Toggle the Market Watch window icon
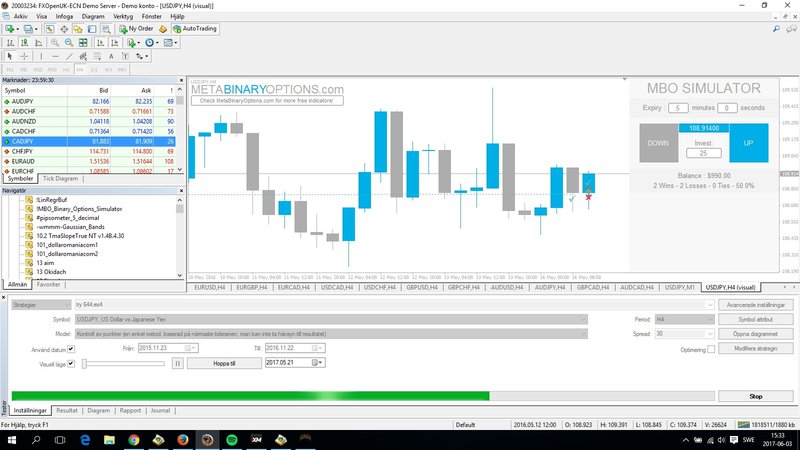Image resolution: width=800 pixels, height=450 pixels. (x=50, y=29)
